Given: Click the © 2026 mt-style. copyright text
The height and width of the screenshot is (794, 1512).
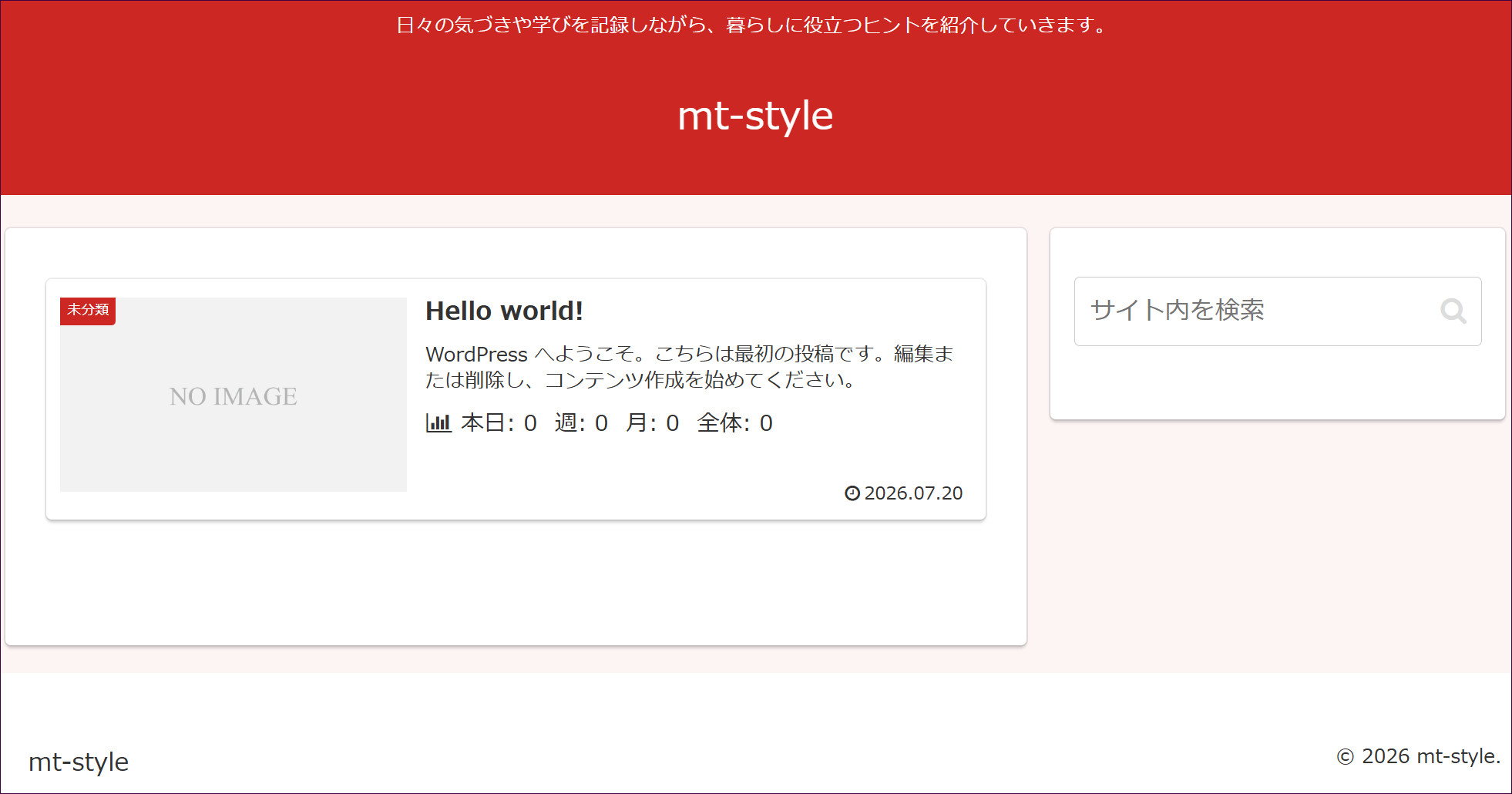Looking at the screenshot, I should click(1419, 756).
